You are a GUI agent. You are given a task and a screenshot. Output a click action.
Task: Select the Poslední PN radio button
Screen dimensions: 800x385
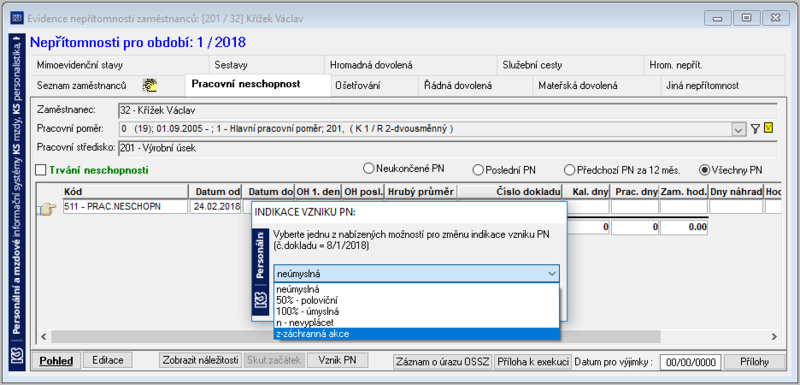coord(478,170)
